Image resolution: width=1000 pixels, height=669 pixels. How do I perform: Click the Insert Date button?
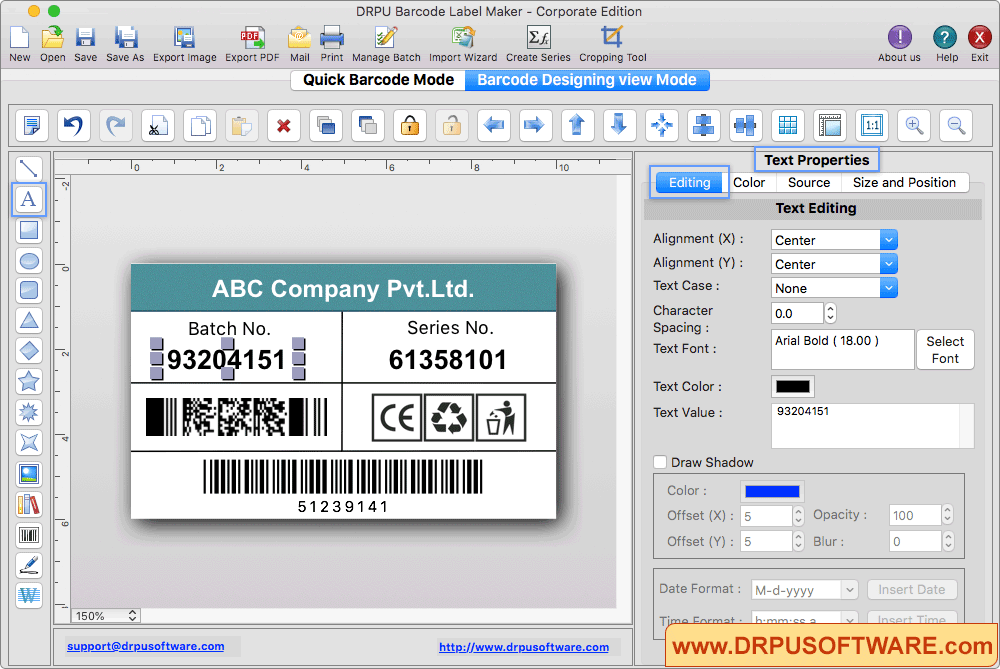(x=911, y=590)
